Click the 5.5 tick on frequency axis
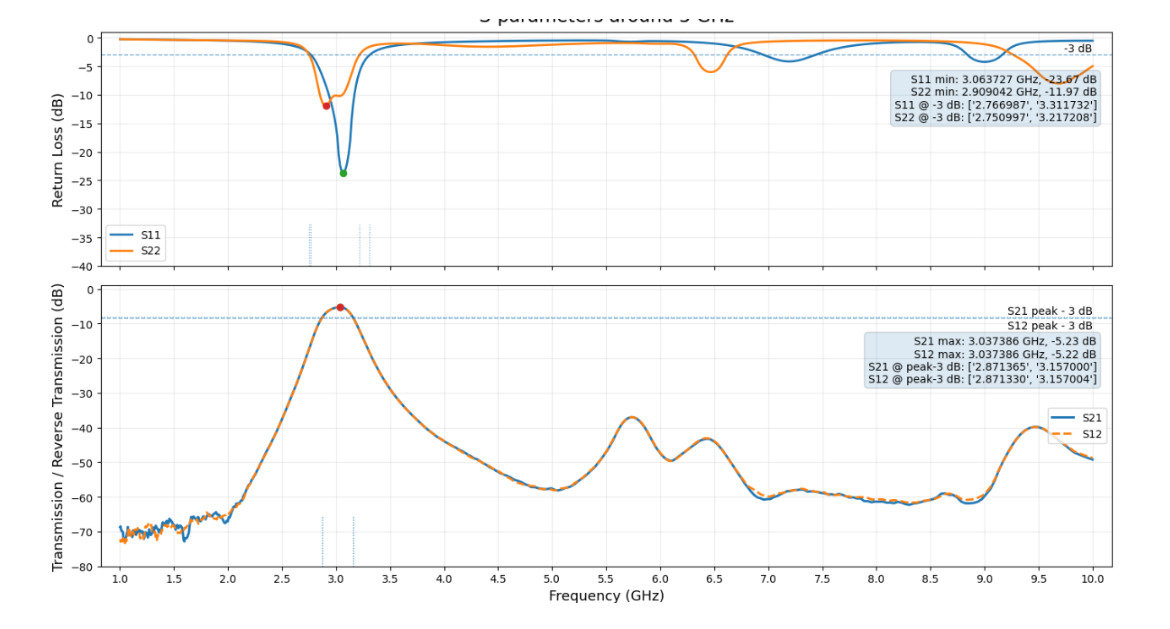Screen dimensions: 1170x629 click(x=606, y=578)
